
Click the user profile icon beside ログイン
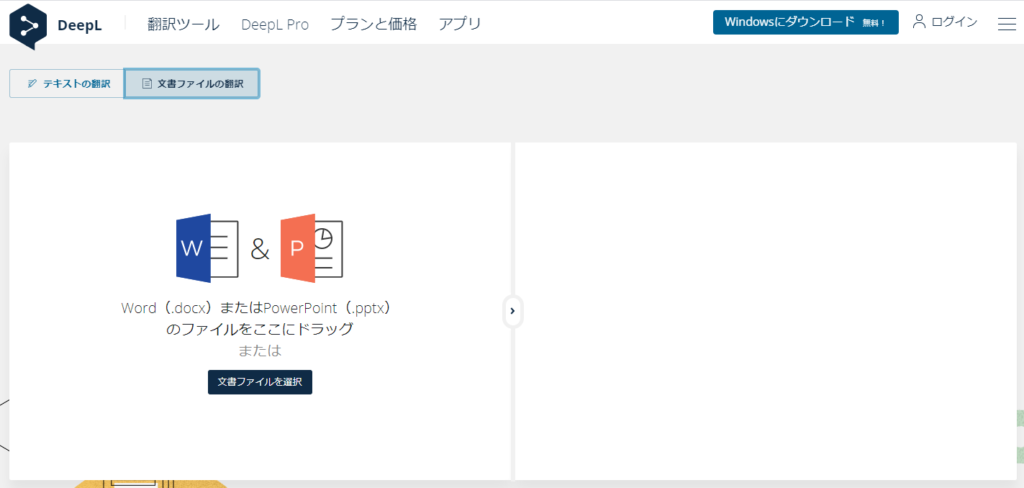tap(920, 22)
